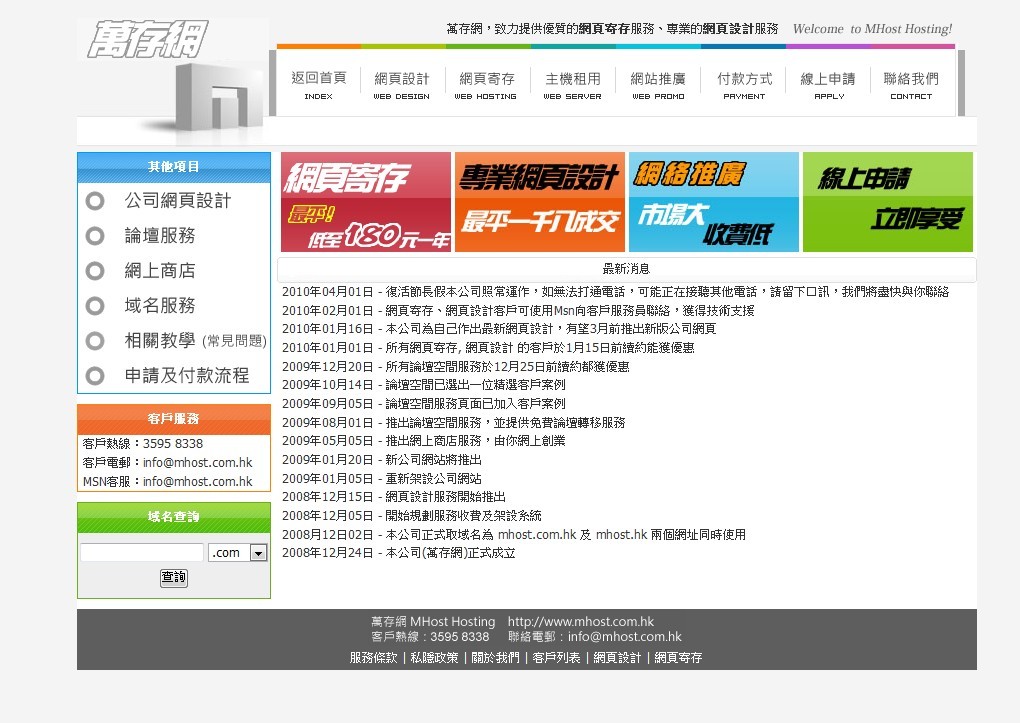This screenshot has height=723, width=1020.
Task: Click the 客戶服務 panel header
Action: tap(174, 419)
